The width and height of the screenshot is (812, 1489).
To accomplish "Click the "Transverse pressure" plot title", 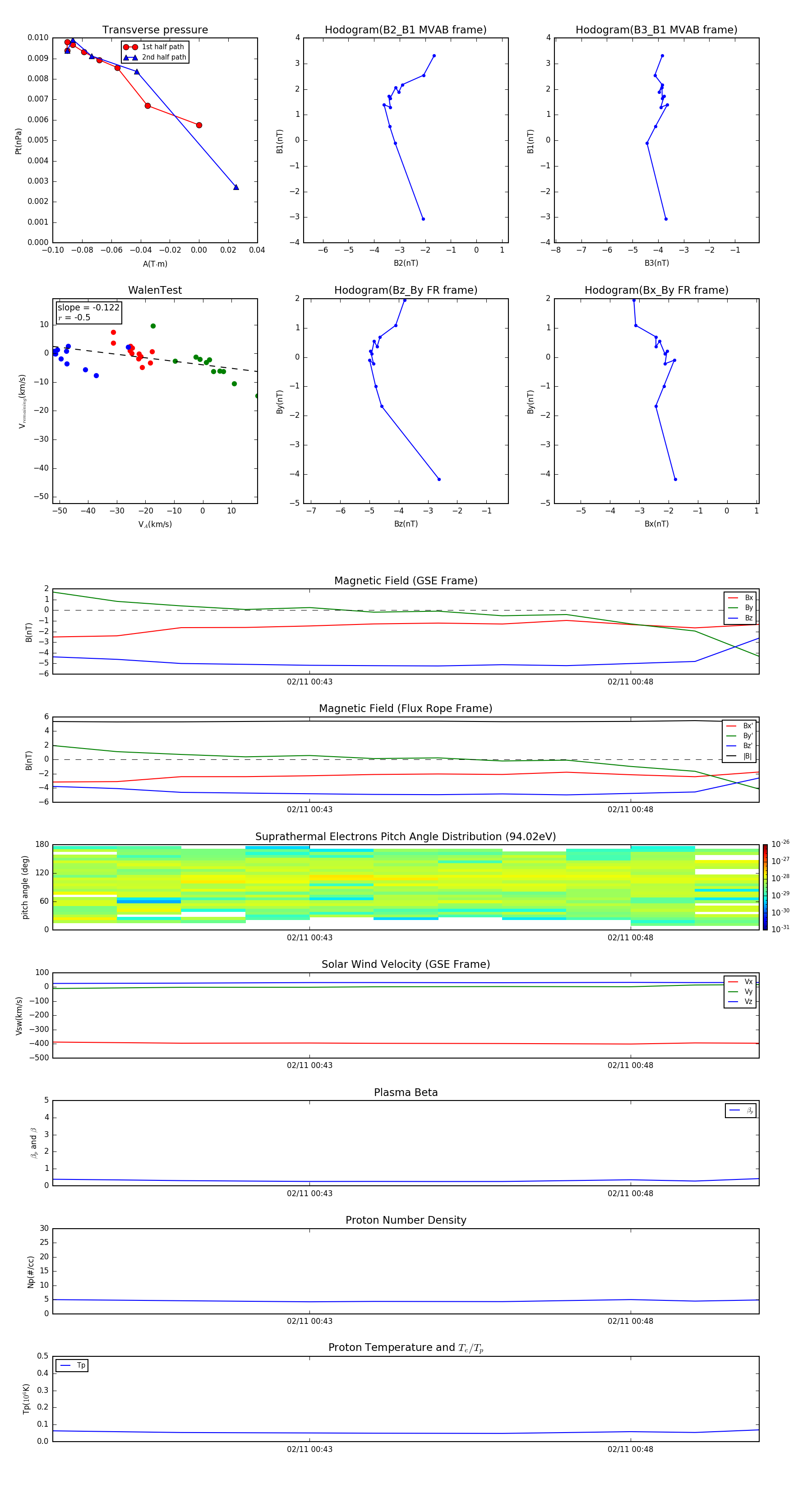I will point(155,30).
